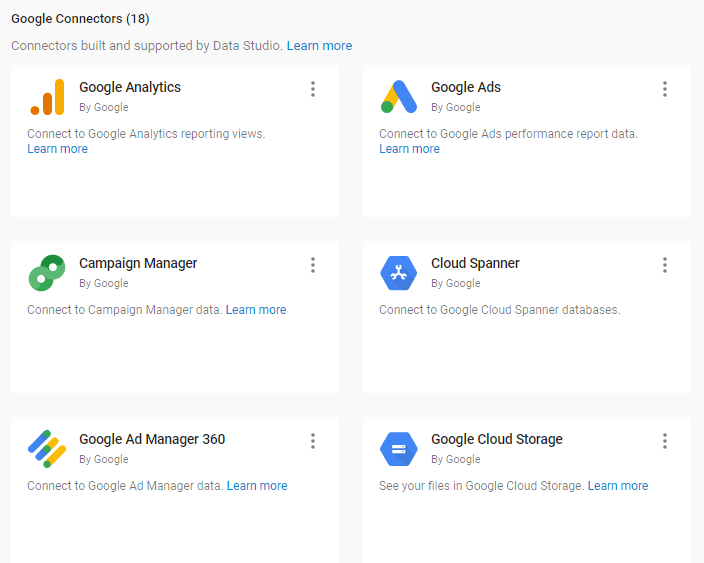Image resolution: width=704 pixels, height=563 pixels.
Task: Click 'By Google' under Google Ad Manager 360
Action: tap(104, 459)
